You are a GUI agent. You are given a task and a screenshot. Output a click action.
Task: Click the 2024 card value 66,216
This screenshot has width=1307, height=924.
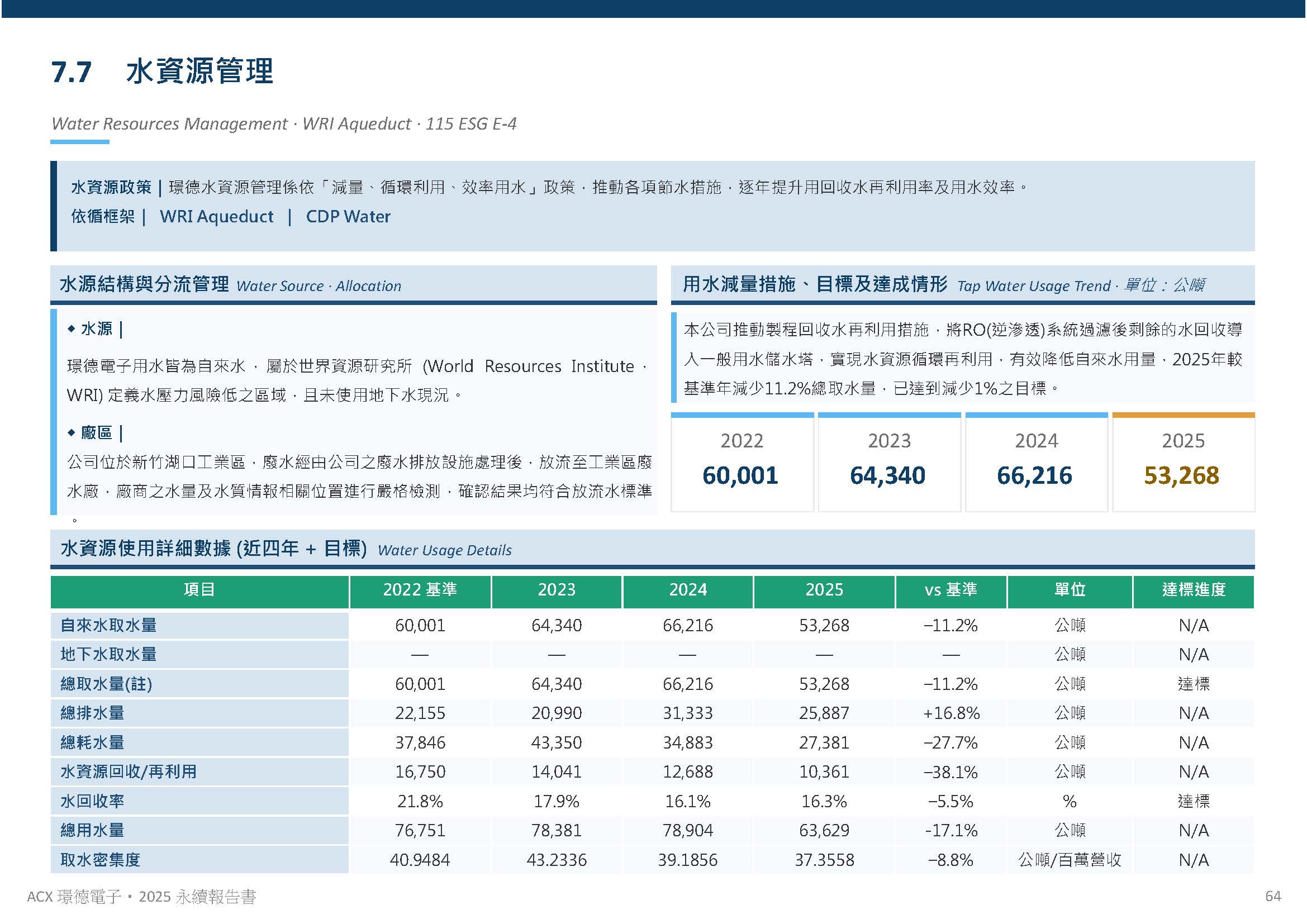coord(1035,475)
